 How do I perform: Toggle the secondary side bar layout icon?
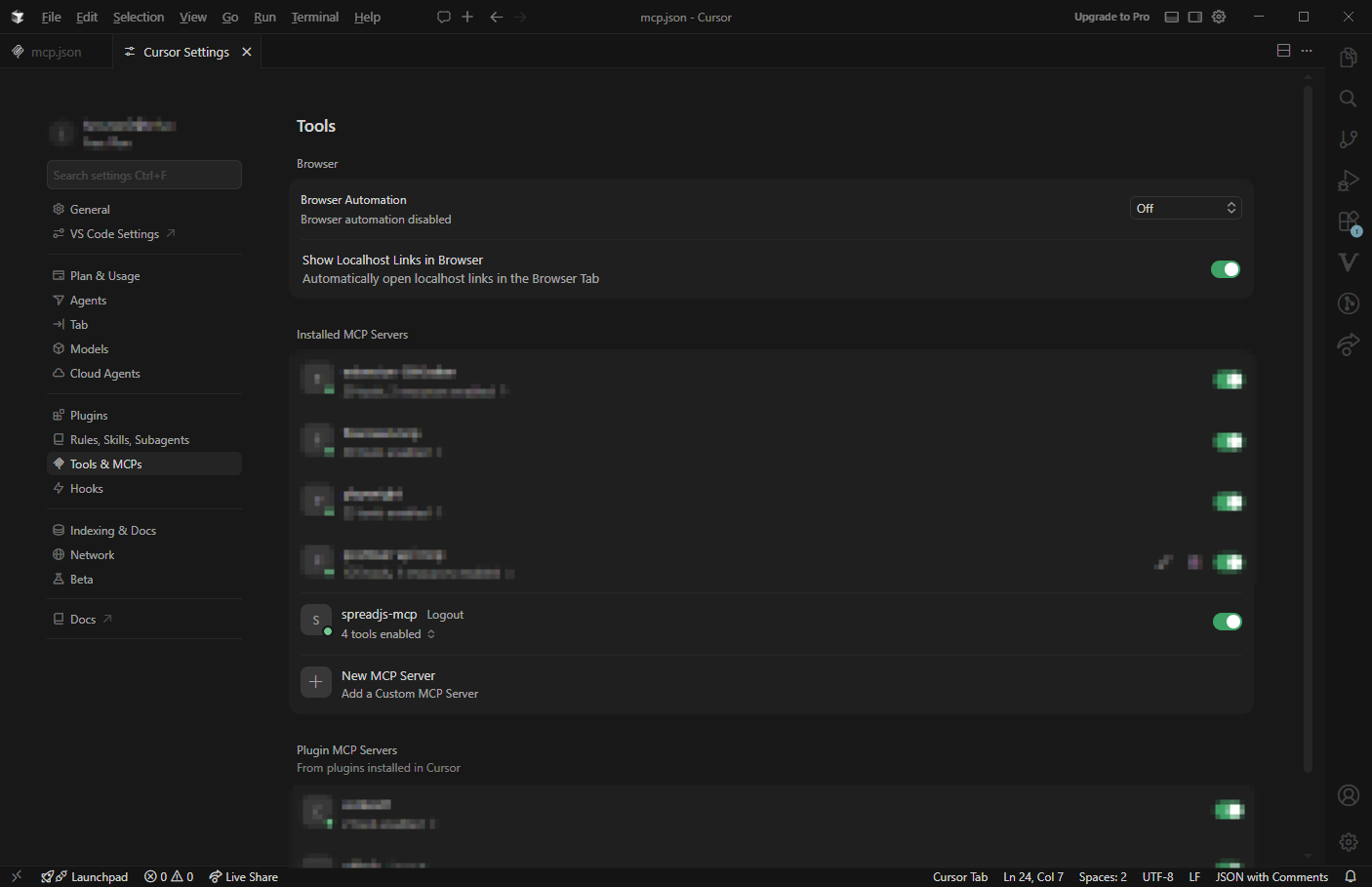point(1195,17)
